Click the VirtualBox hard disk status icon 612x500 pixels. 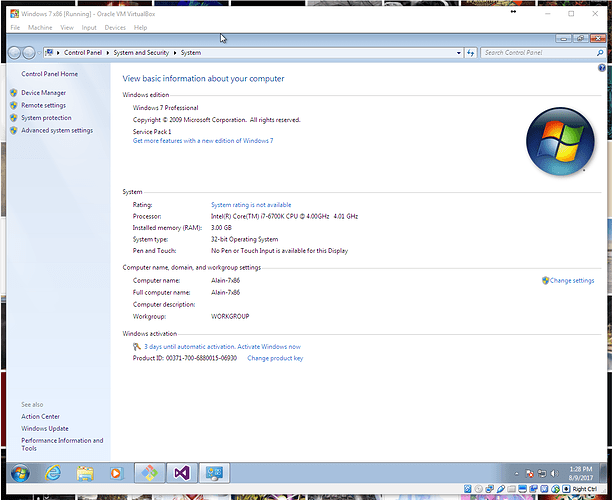click(x=468, y=489)
